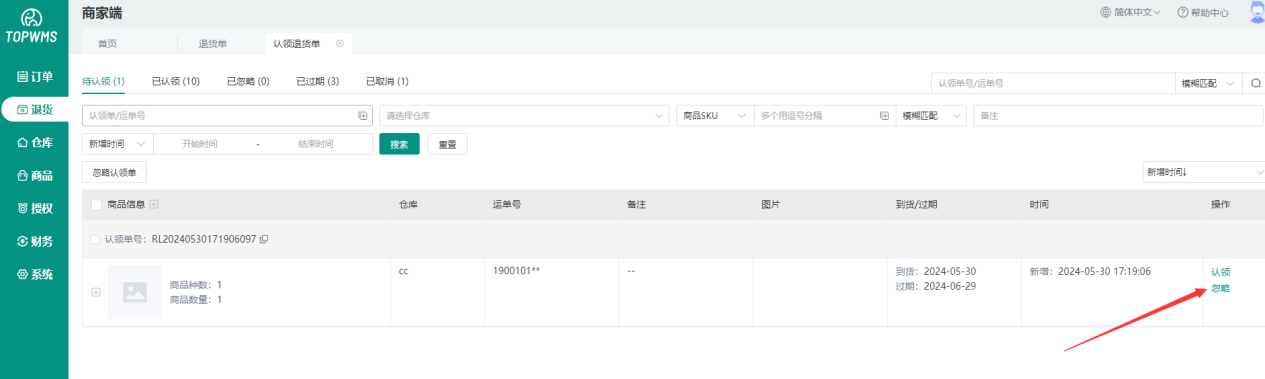The height and width of the screenshot is (379, 1265).
Task: Open the 商品SKU type dropdown
Action: point(715,116)
